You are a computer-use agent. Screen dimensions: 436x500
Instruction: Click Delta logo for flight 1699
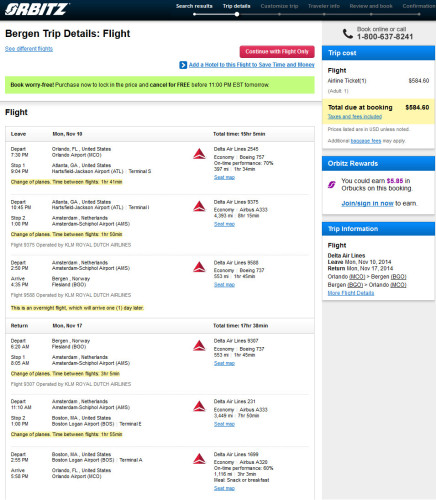tap(199, 459)
